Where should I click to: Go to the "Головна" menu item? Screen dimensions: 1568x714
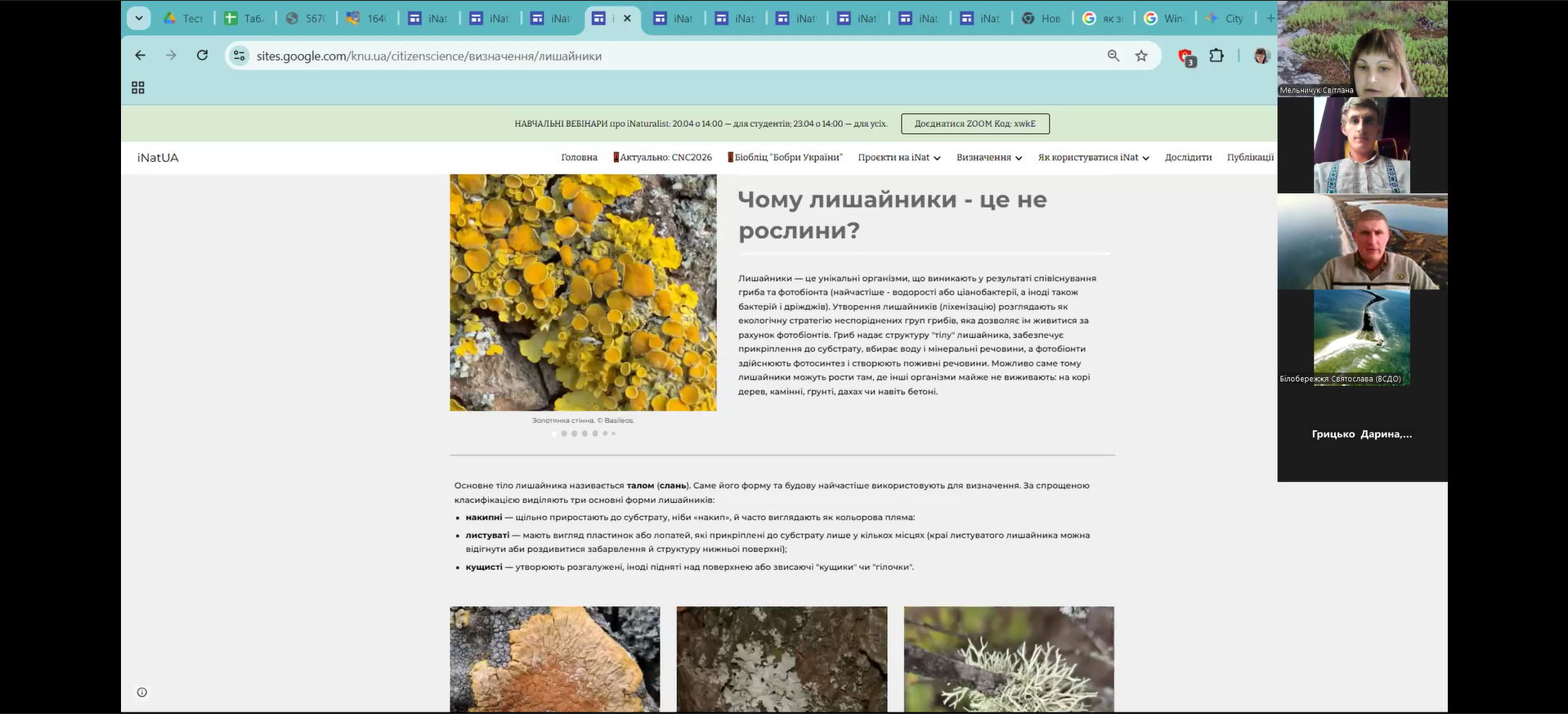pyautogui.click(x=579, y=158)
